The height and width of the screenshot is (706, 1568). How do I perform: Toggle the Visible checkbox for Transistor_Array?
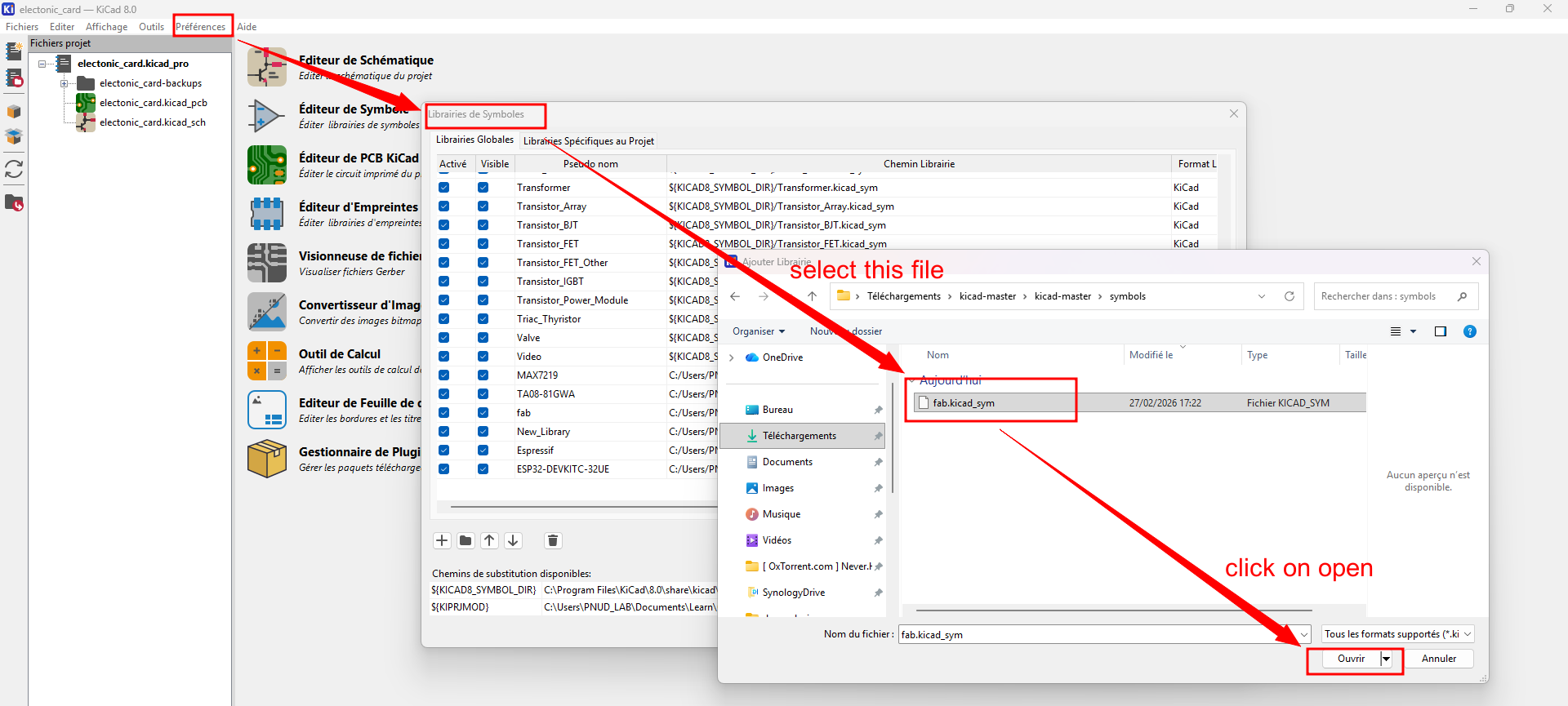483,206
